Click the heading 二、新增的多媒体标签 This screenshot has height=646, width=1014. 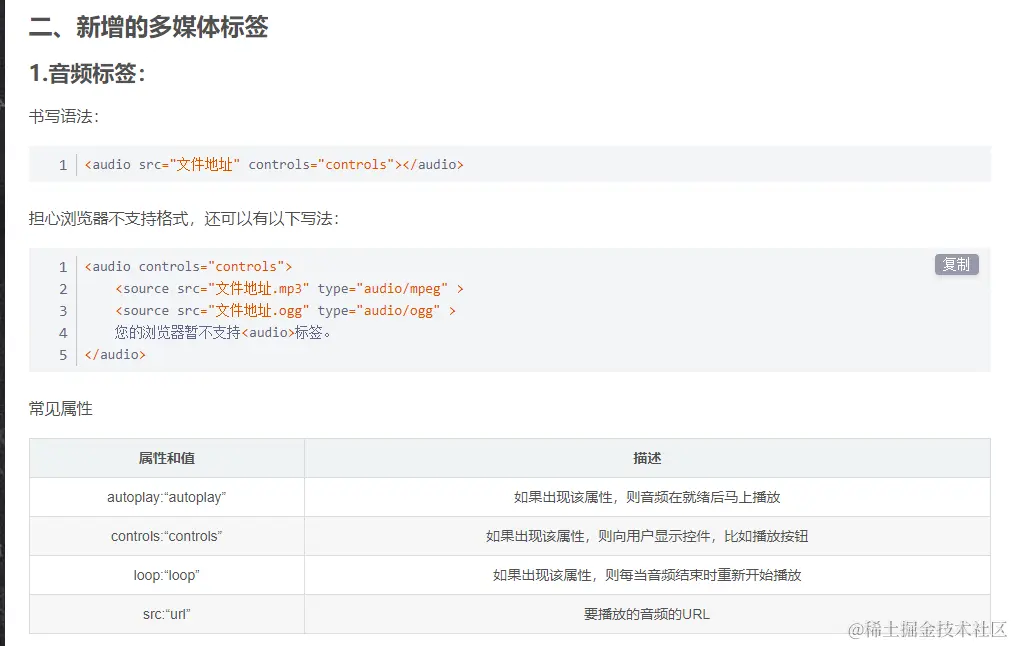click(x=148, y=27)
